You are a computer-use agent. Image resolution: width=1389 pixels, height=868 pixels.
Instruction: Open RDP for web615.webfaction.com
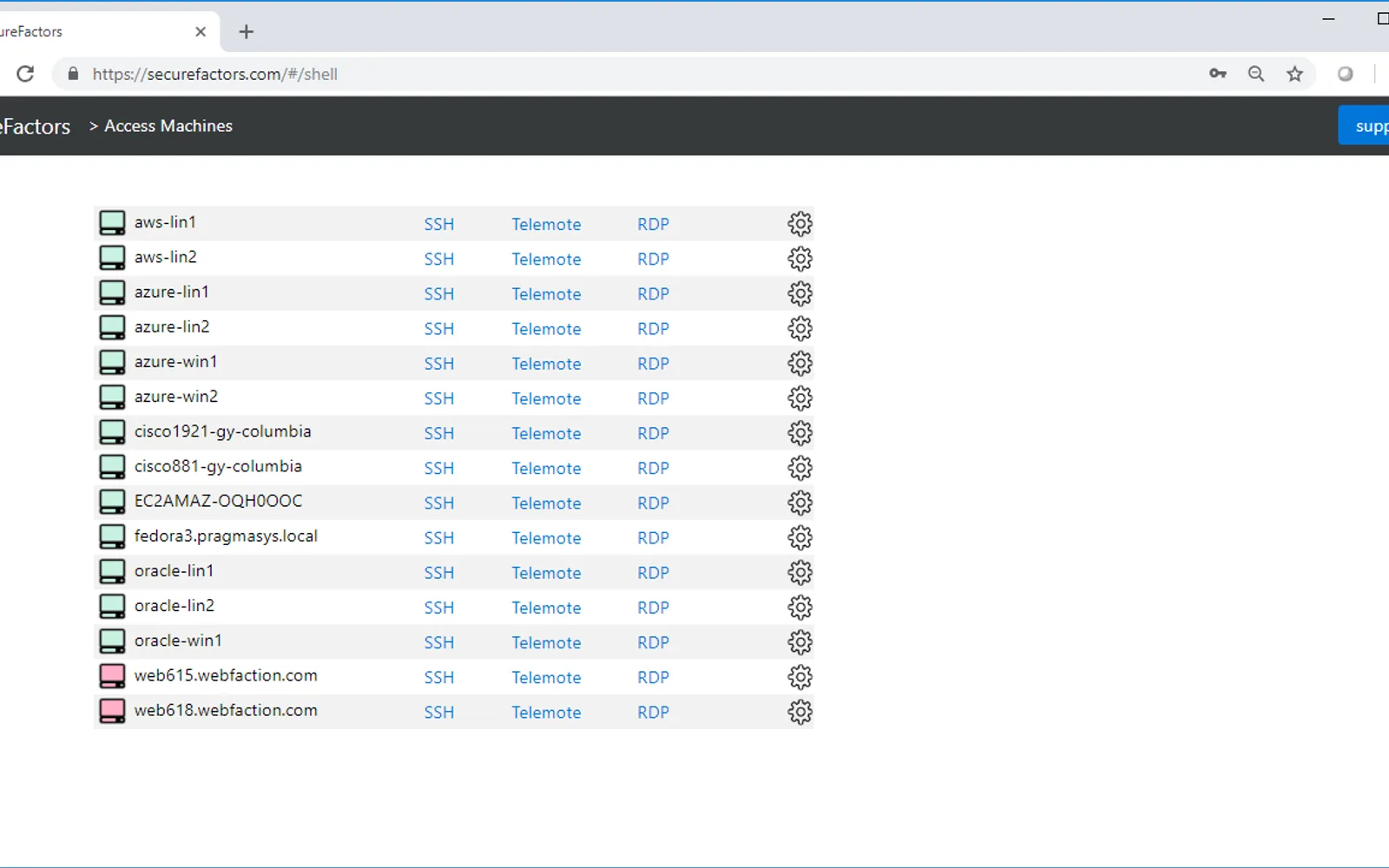[x=653, y=677]
